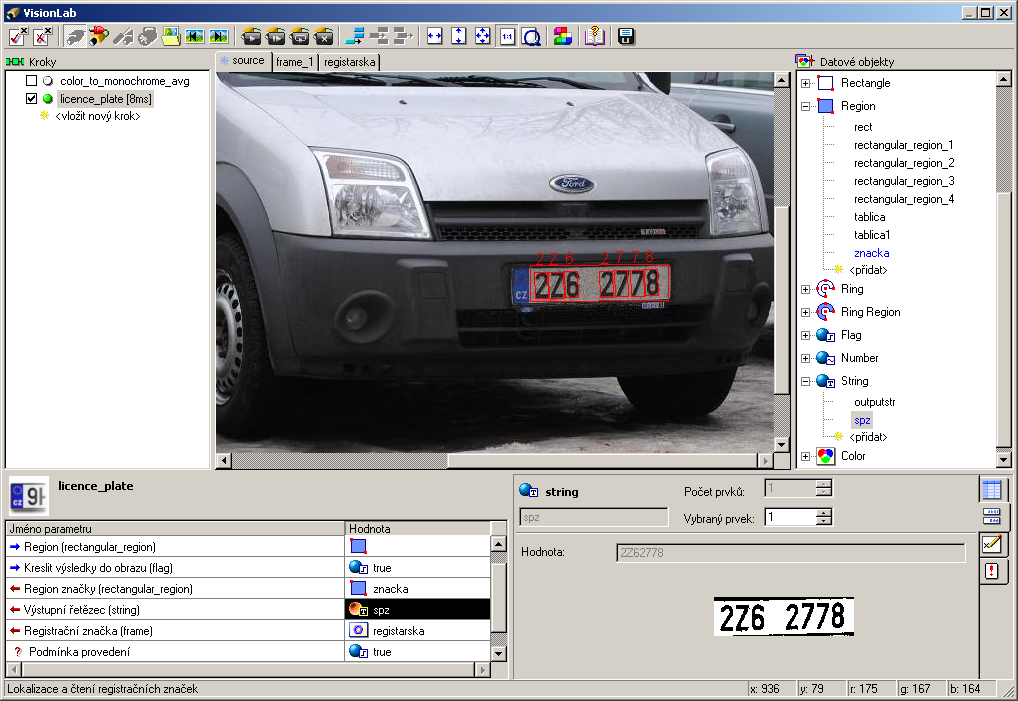Expand the Color data object node
This screenshot has width=1018, height=701.
[x=805, y=456]
